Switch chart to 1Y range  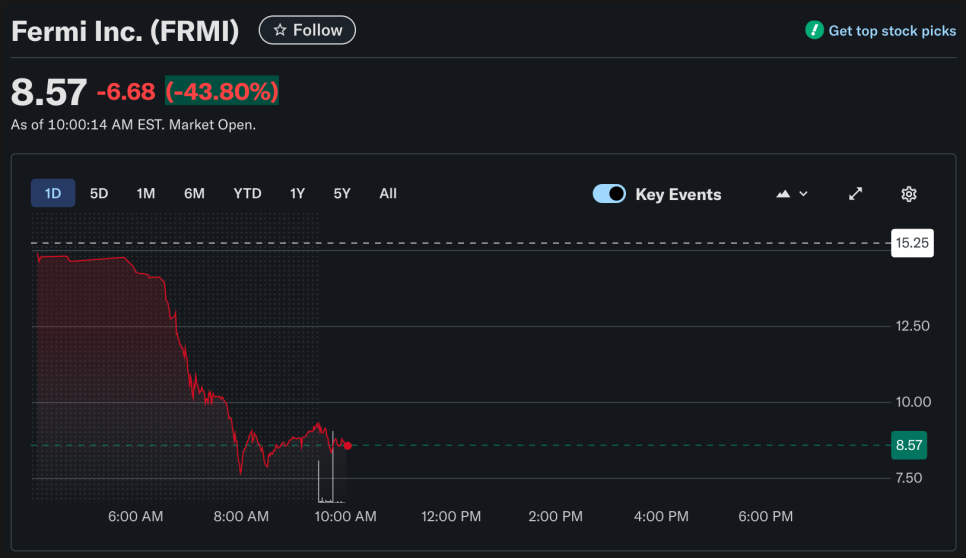point(297,193)
